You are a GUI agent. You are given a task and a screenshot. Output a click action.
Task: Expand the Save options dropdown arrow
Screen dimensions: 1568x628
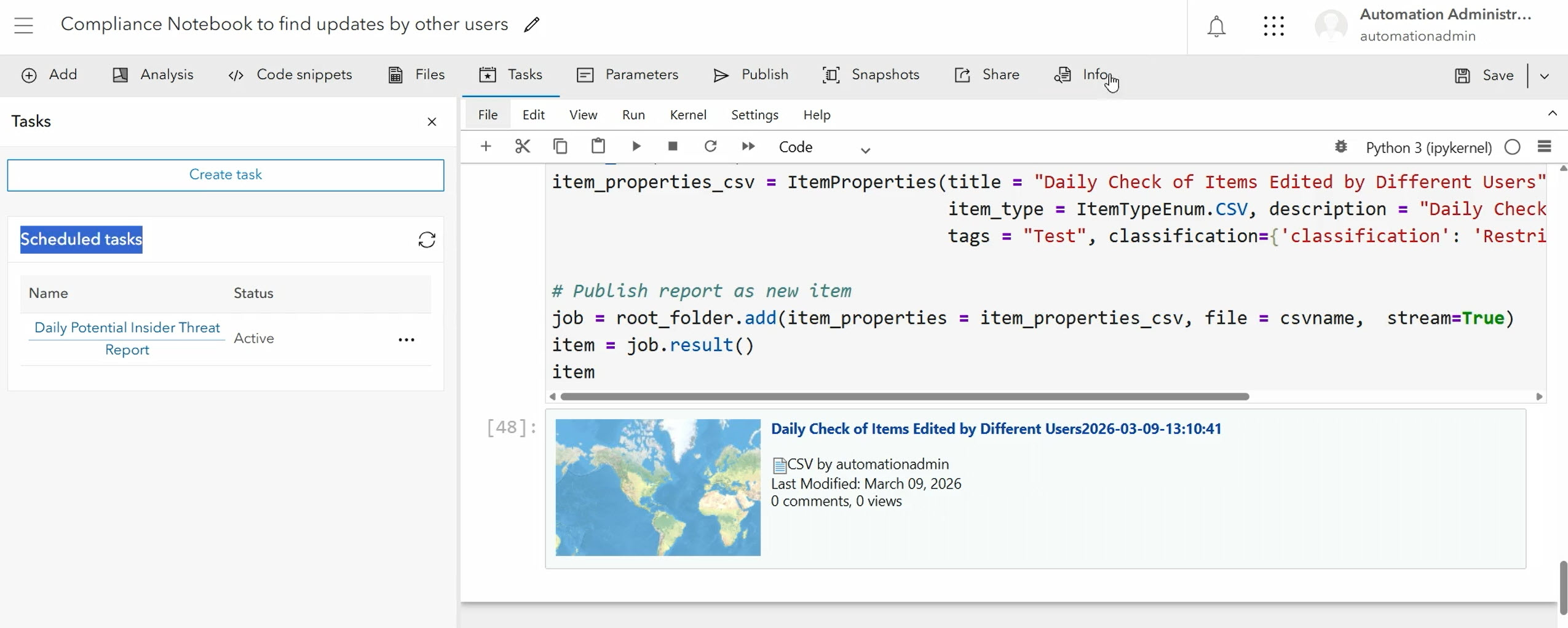(1544, 76)
